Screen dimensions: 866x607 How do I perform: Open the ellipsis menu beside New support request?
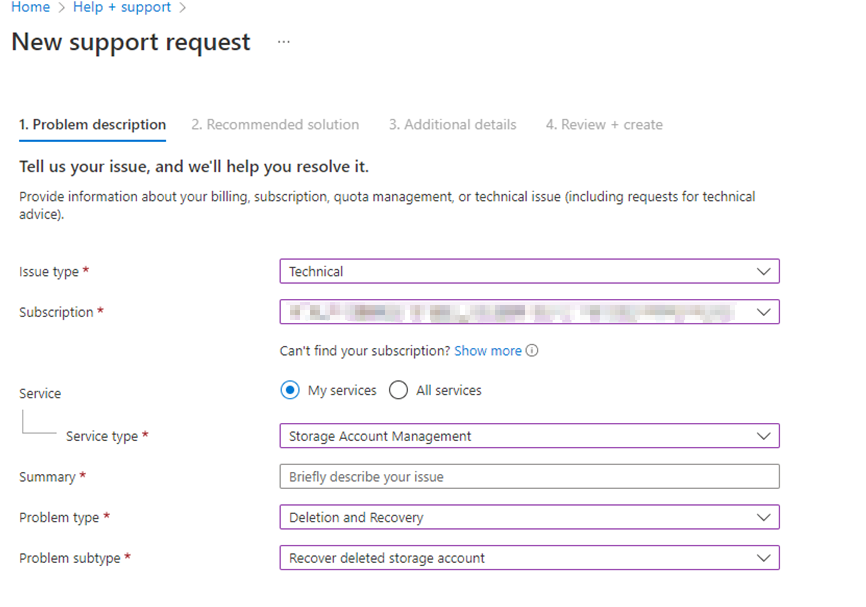[x=283, y=42]
